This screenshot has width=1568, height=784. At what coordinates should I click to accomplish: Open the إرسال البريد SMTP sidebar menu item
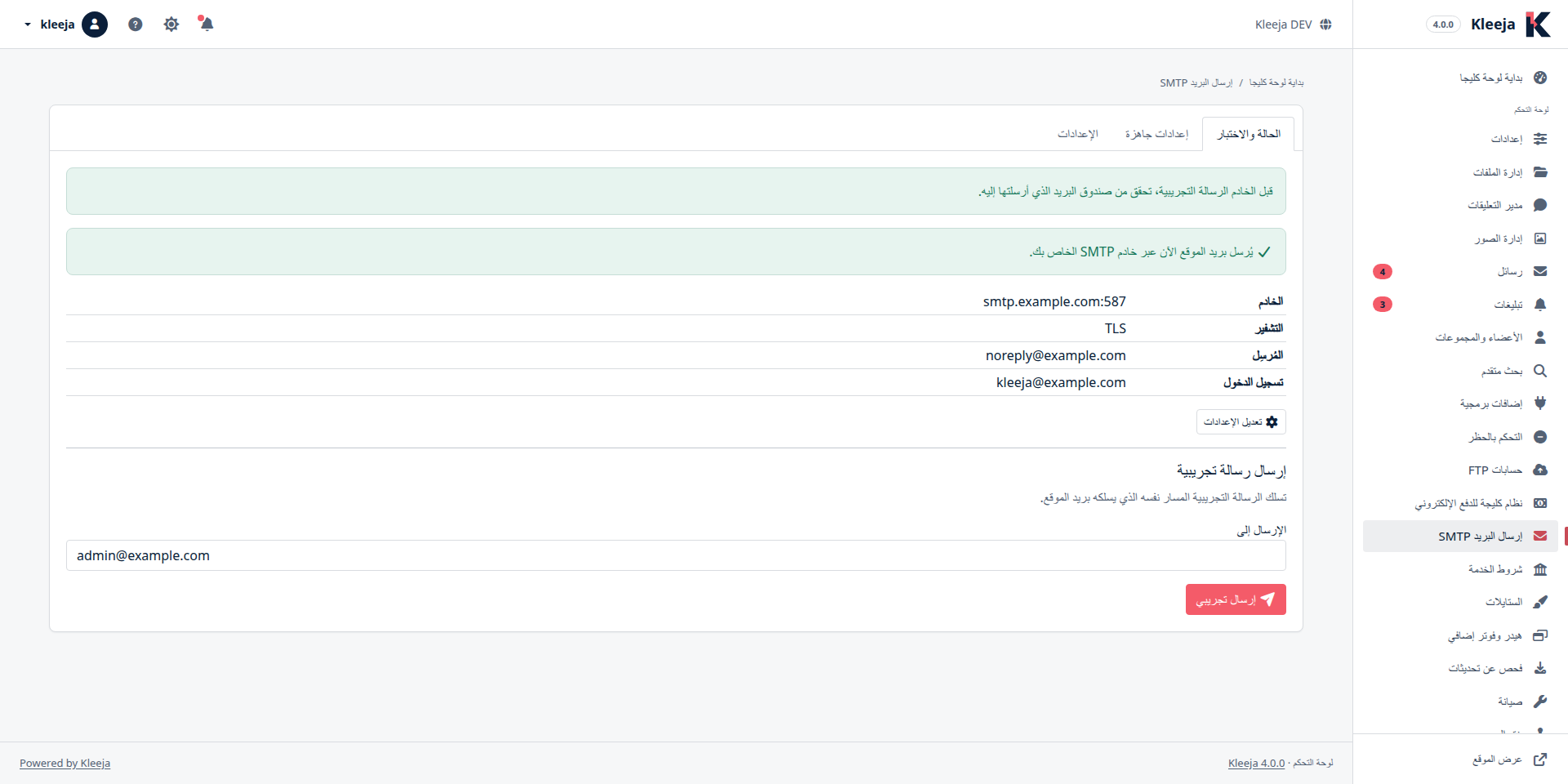click(x=1460, y=537)
